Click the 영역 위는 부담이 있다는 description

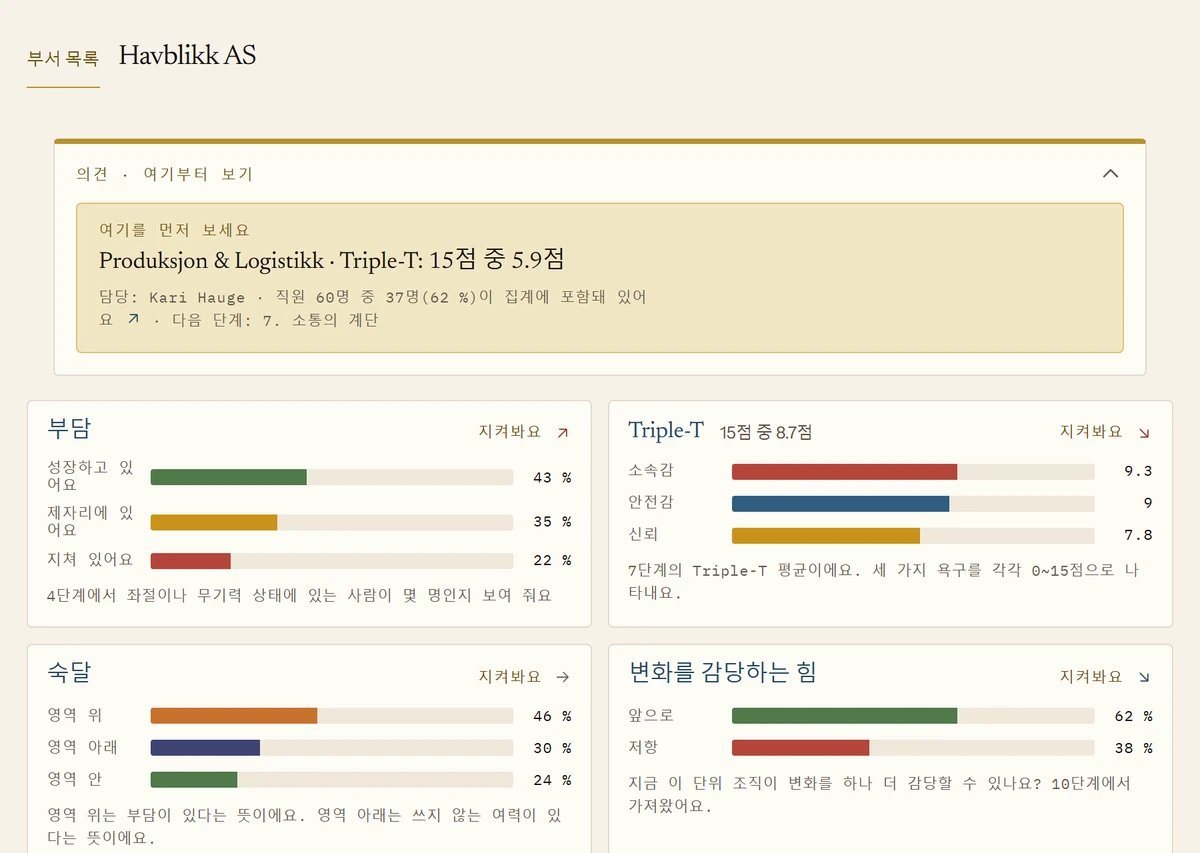(305, 827)
